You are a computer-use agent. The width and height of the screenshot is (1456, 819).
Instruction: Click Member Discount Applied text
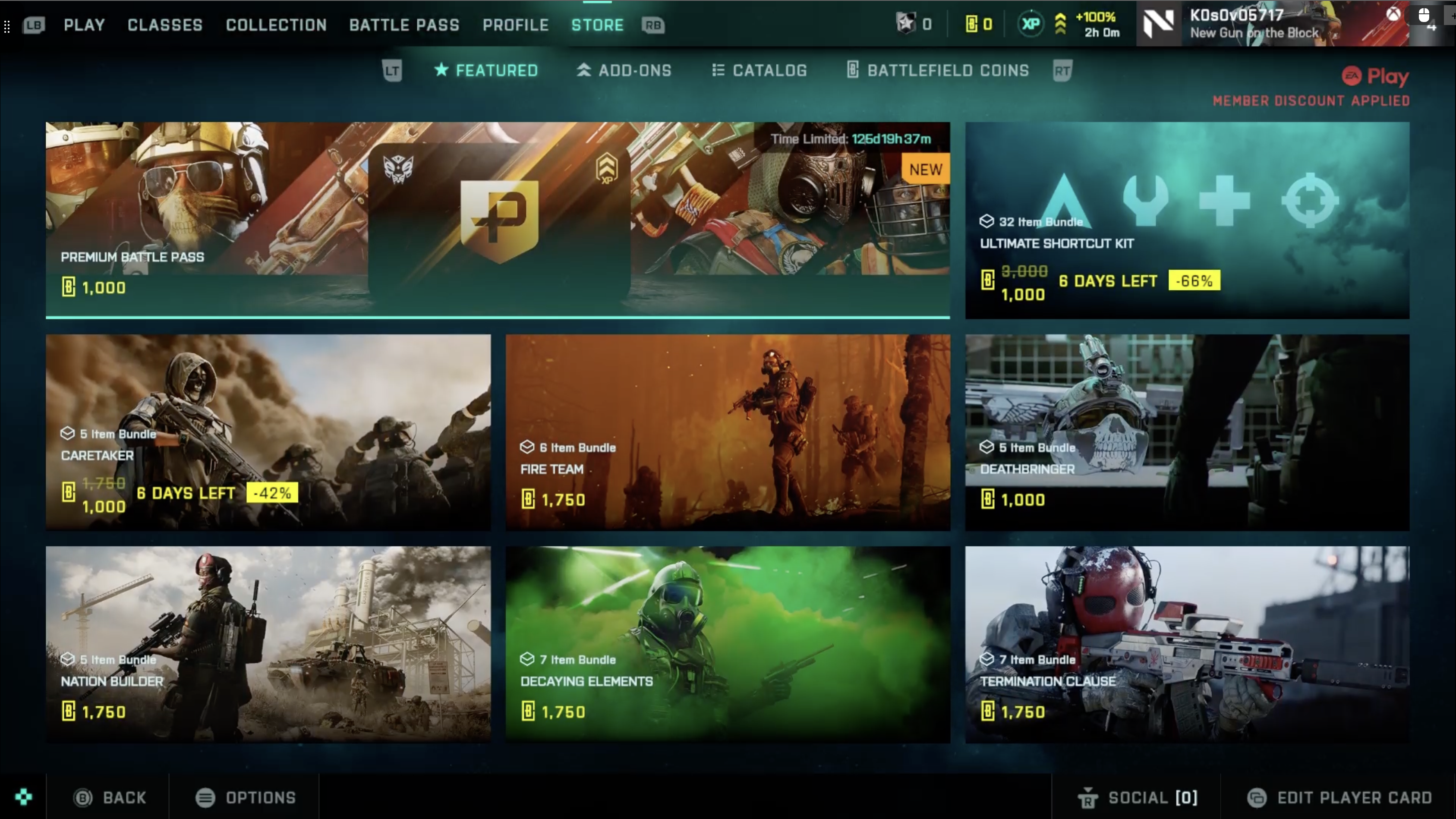tap(1311, 101)
